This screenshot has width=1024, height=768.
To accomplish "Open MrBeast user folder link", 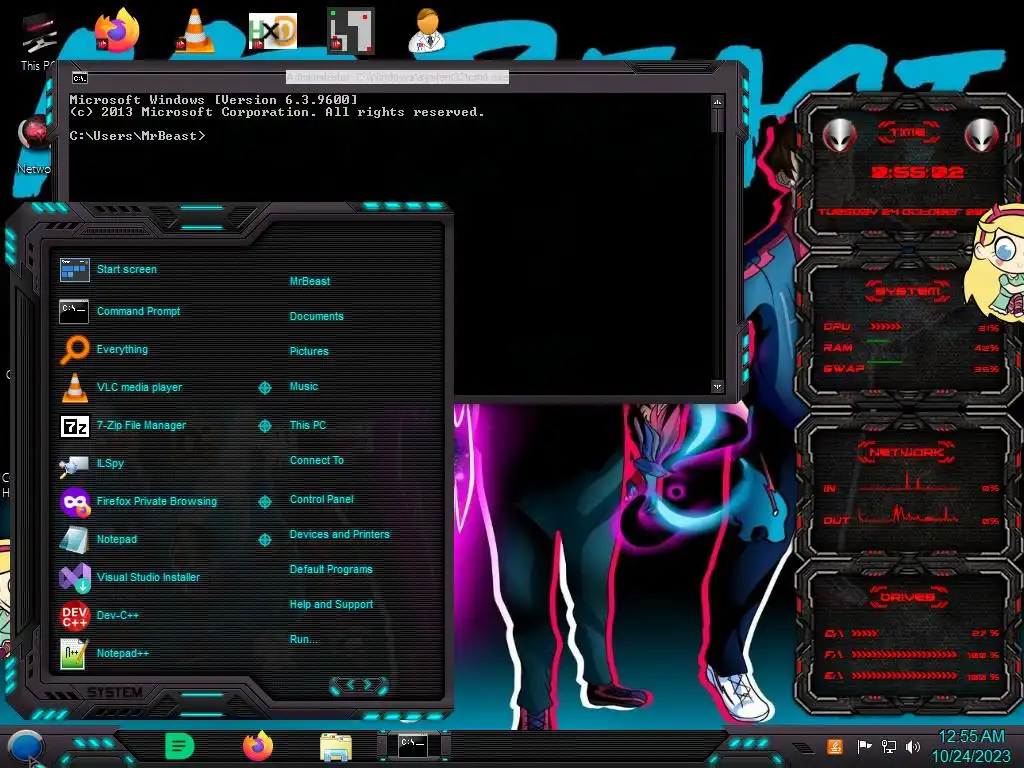I will click(x=310, y=281).
